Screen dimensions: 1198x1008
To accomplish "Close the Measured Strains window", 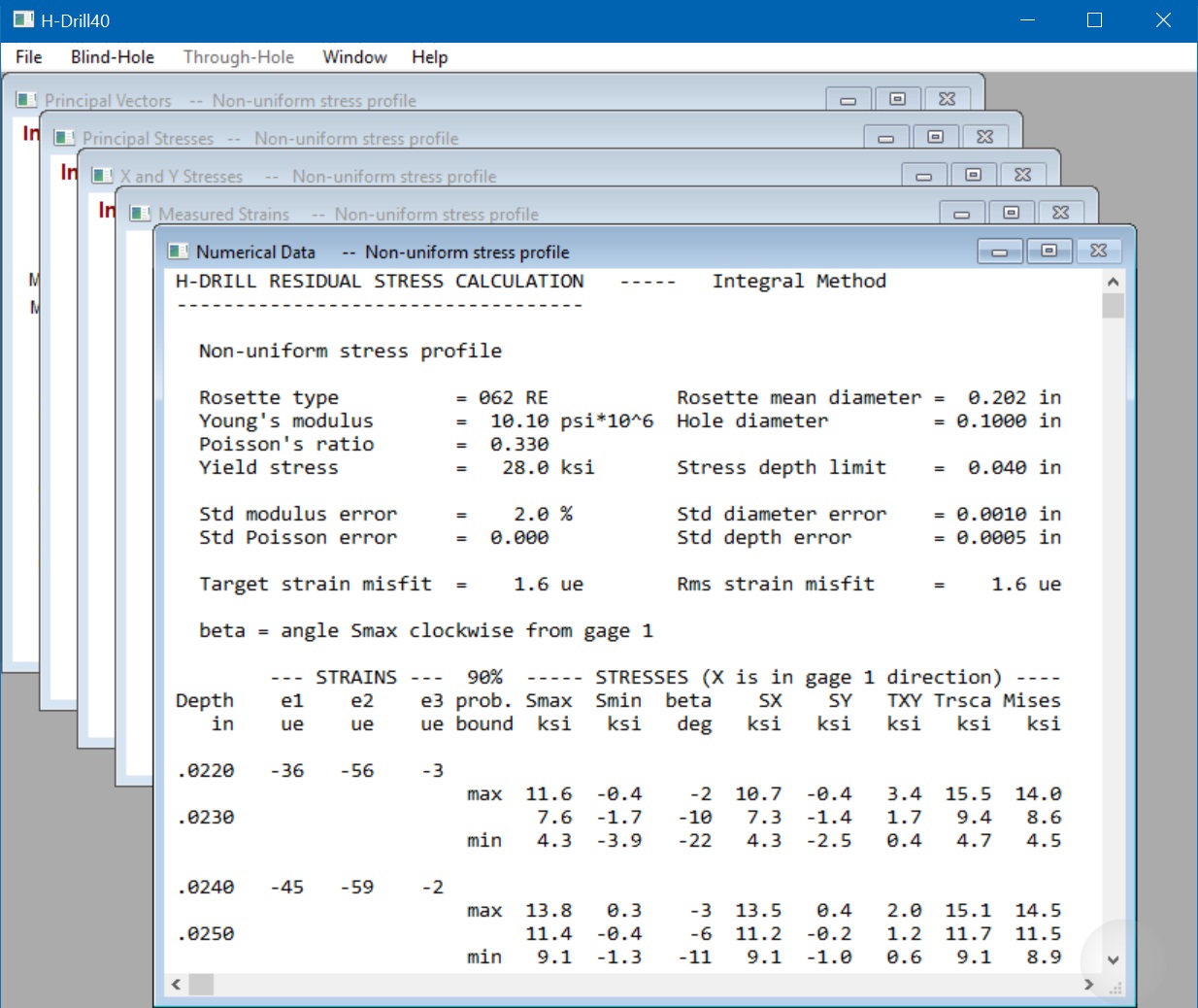I will coord(1061,214).
